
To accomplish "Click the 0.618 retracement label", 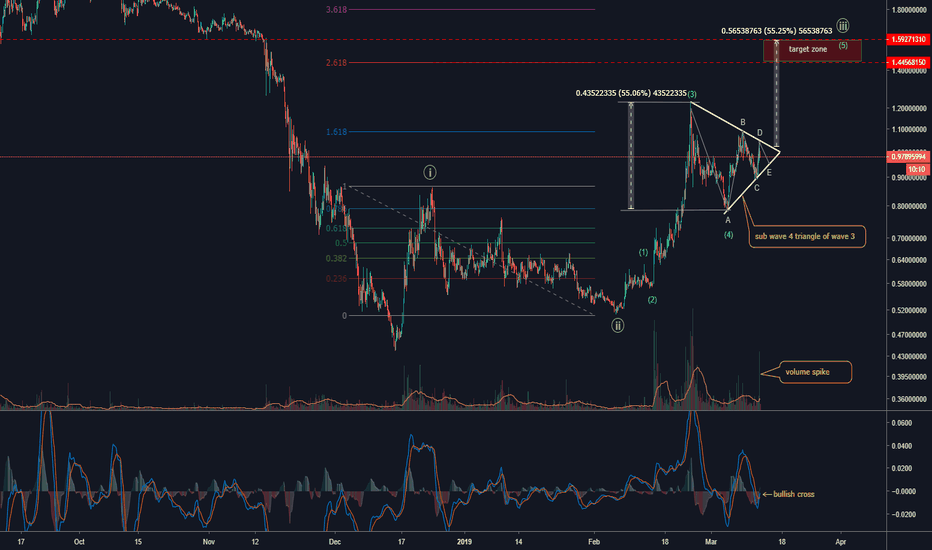I will (x=336, y=228).
